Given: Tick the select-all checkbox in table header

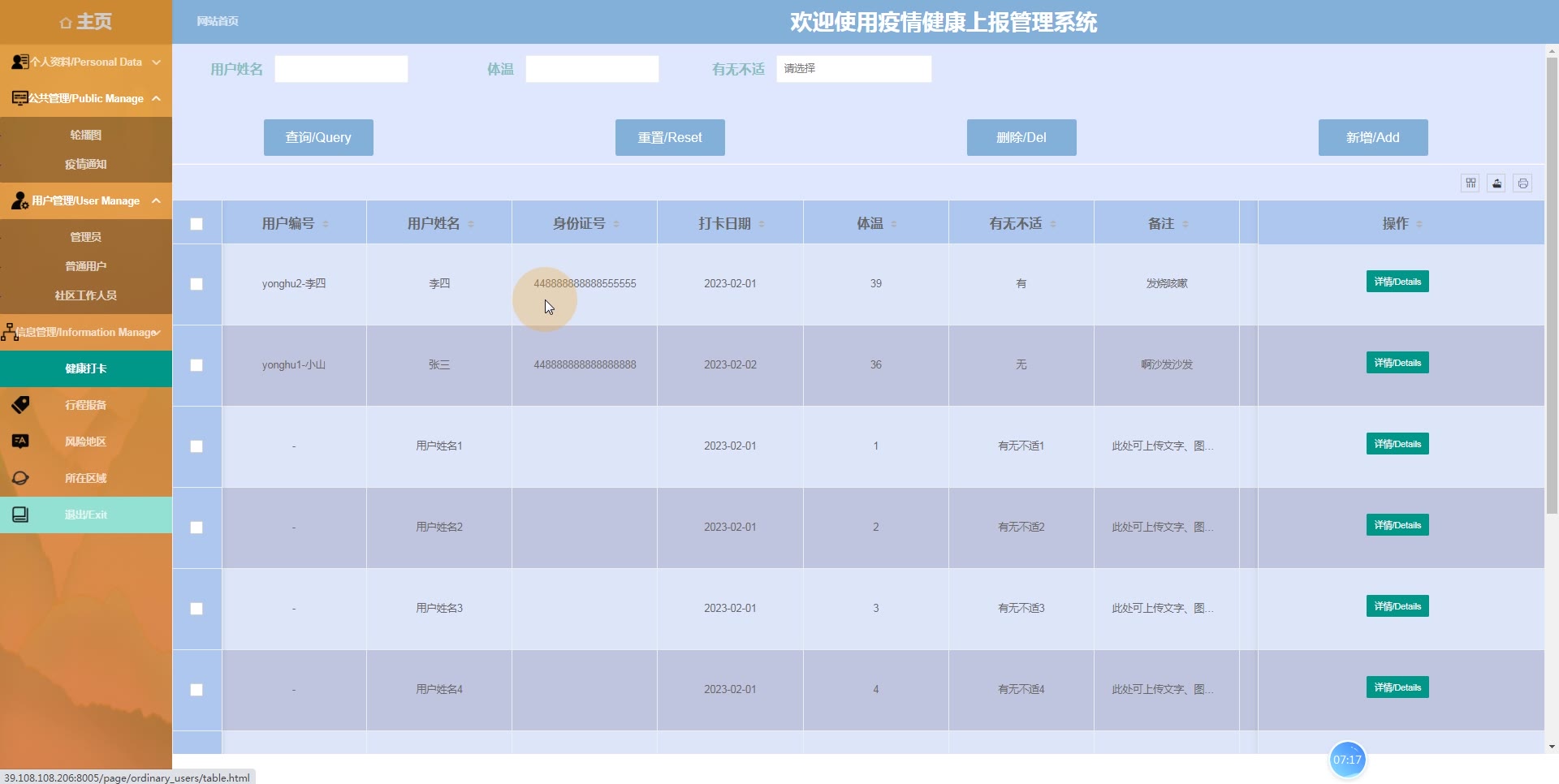Looking at the screenshot, I should [x=196, y=224].
